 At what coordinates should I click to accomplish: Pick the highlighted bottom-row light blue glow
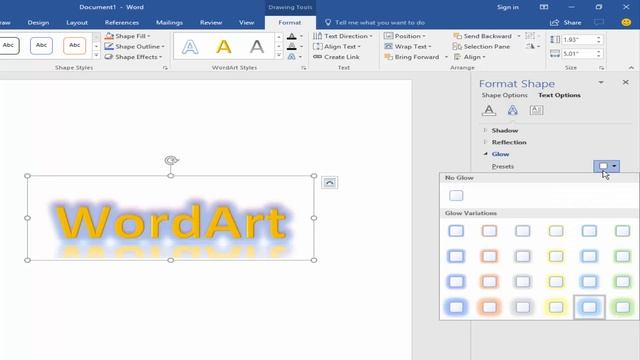[x=589, y=307]
